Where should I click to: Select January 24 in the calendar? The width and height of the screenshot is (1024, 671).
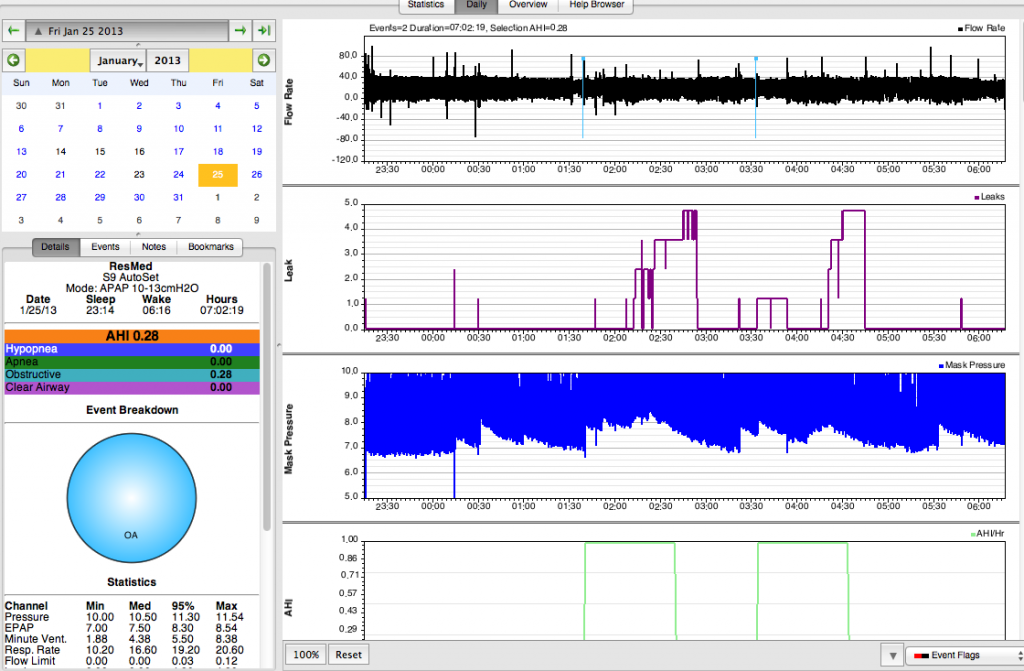pyautogui.click(x=178, y=174)
